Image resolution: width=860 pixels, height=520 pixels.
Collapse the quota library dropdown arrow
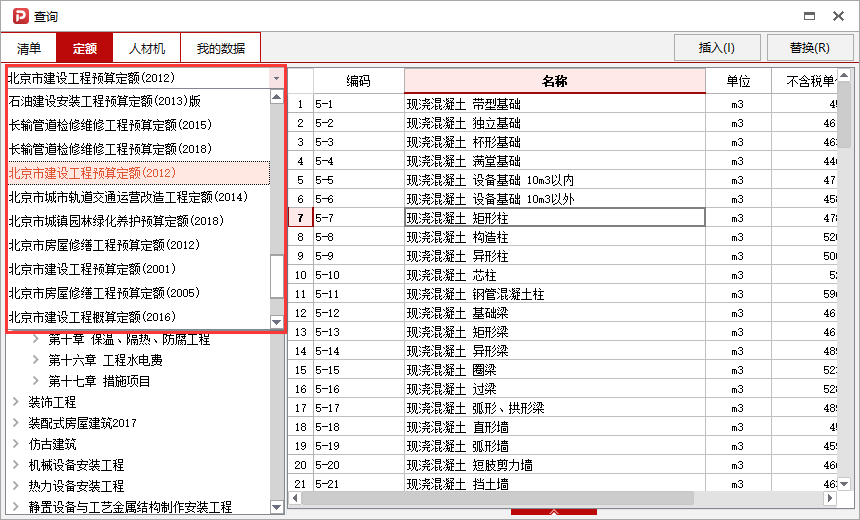click(x=276, y=77)
